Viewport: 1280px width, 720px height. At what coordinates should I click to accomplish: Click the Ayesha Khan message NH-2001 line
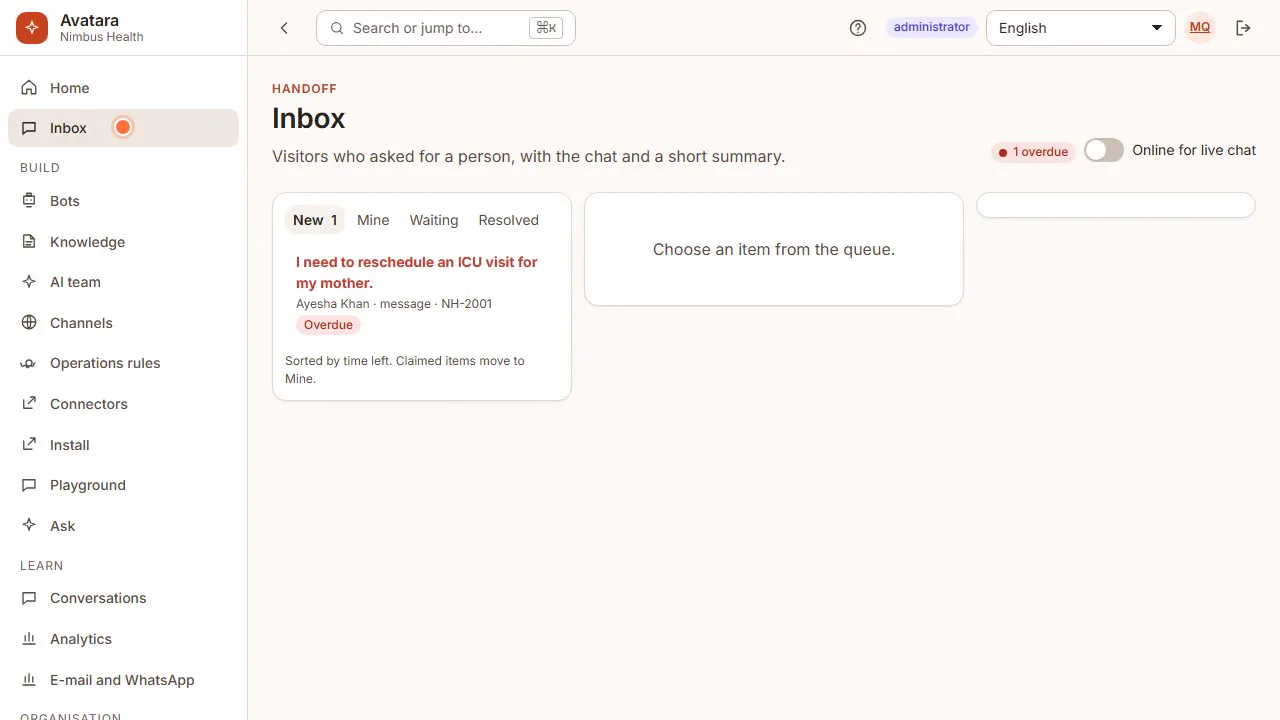tap(394, 304)
